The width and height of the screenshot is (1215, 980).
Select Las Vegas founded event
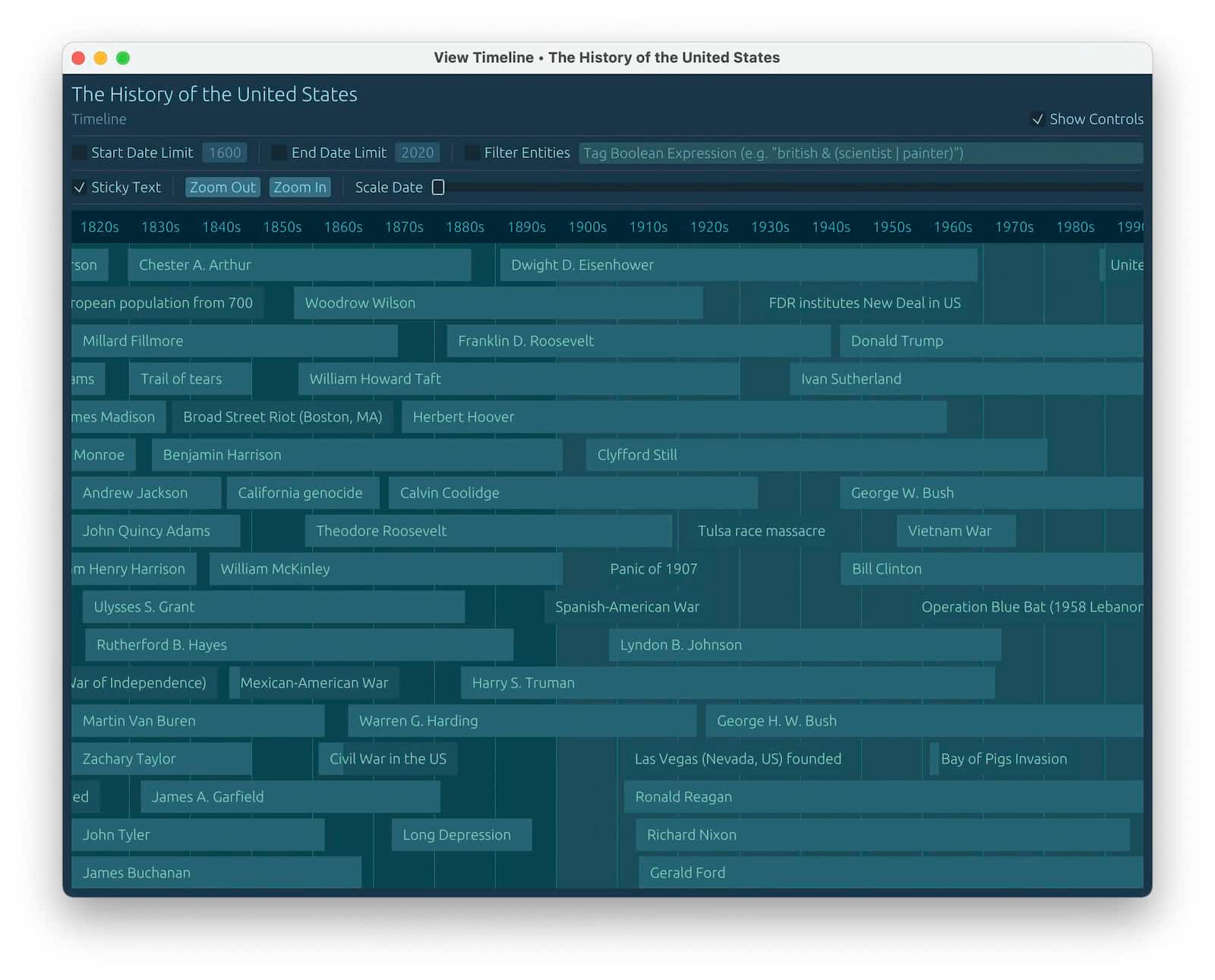click(x=737, y=758)
